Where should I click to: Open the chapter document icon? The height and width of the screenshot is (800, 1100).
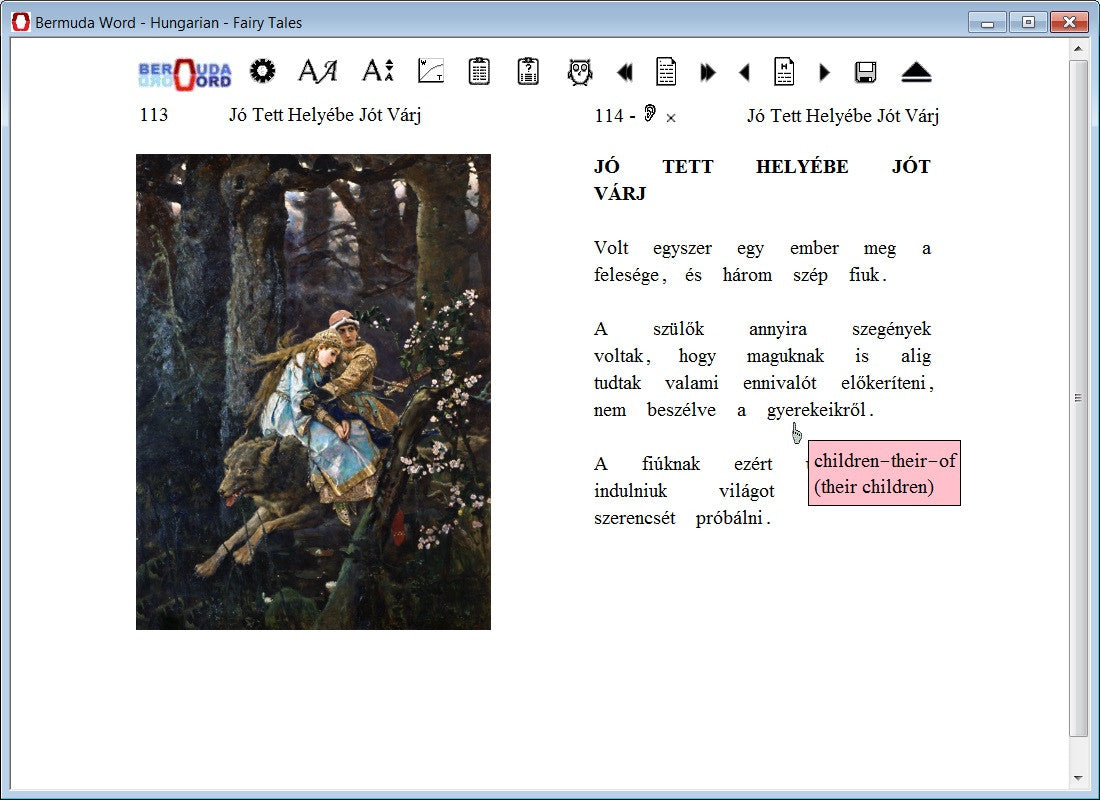(784, 71)
